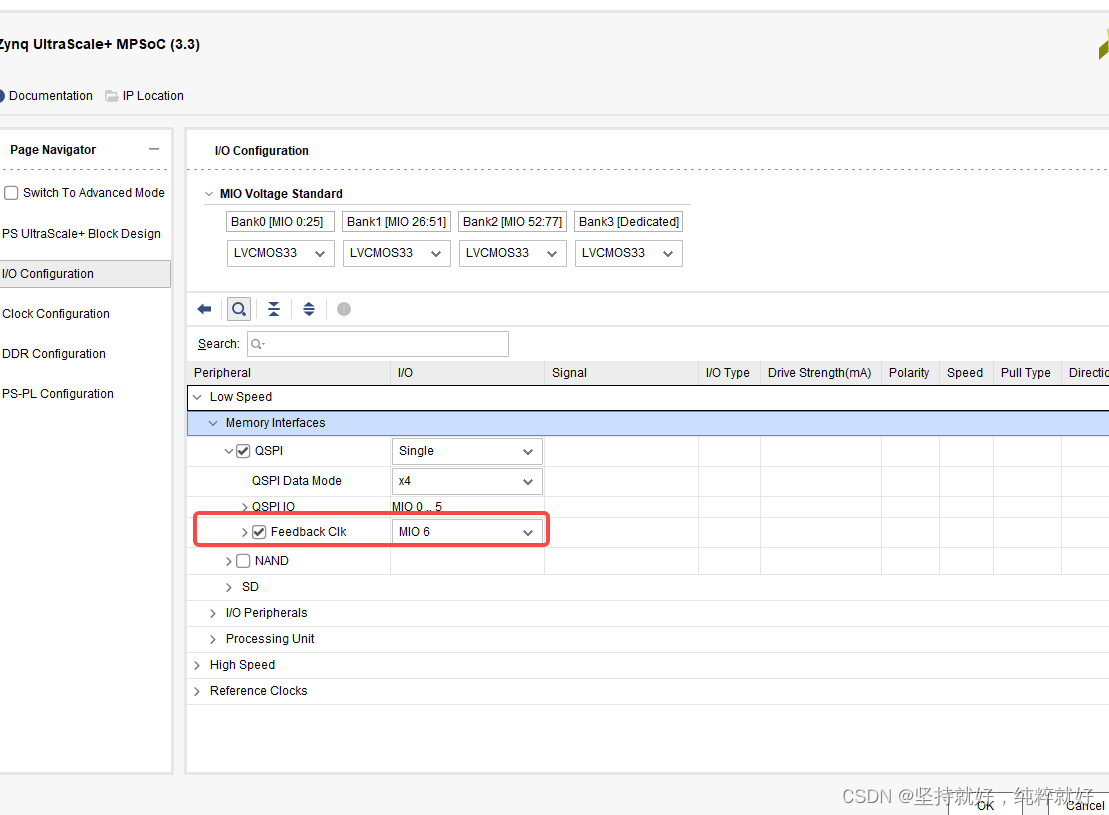Select the search magnifier icon in the toolbar
Screen dimensions: 1109x815
pos(238,308)
